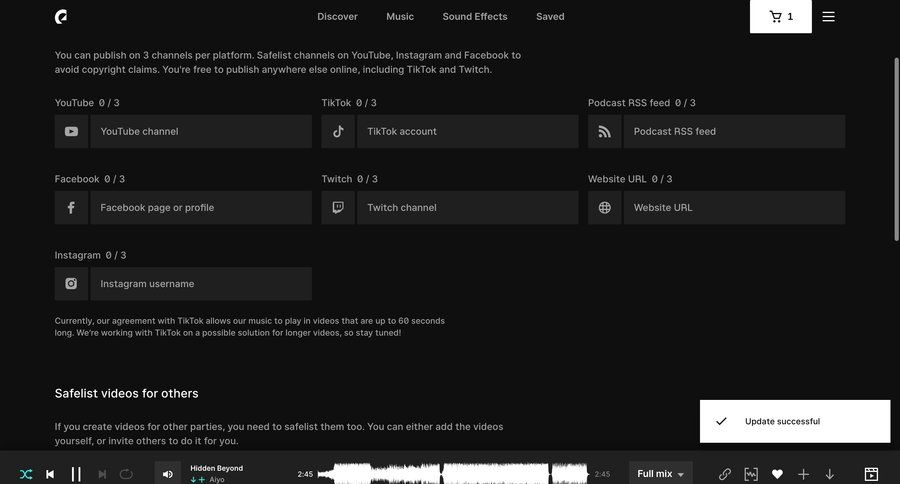Focus the Instagram username input field
This screenshot has width=900, height=484.
[x=201, y=284]
